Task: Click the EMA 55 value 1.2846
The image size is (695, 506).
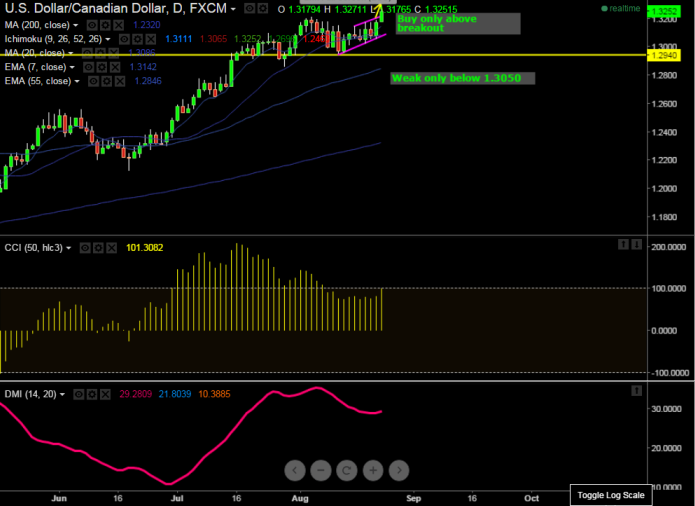Action: click(x=148, y=81)
